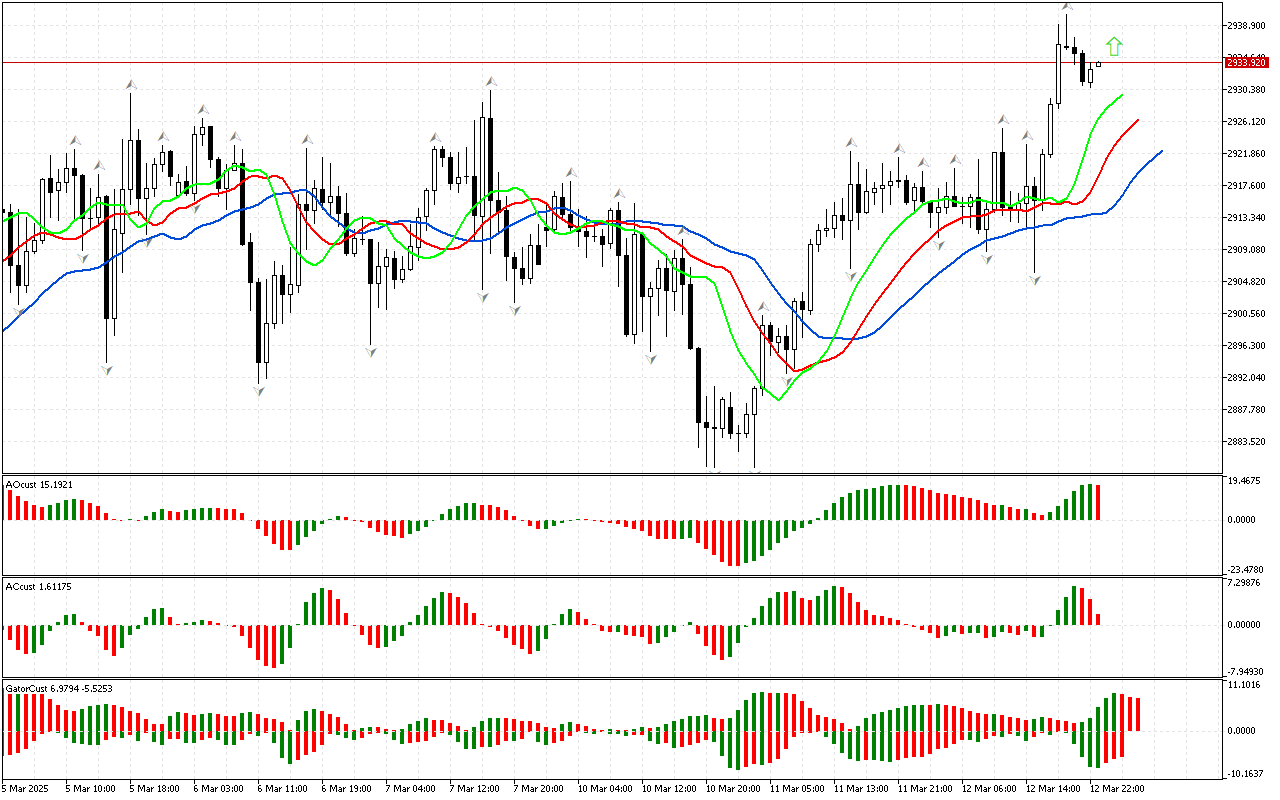
Task: Click the -10.1637 GatorCust scale value
Action: [x=1245, y=773]
